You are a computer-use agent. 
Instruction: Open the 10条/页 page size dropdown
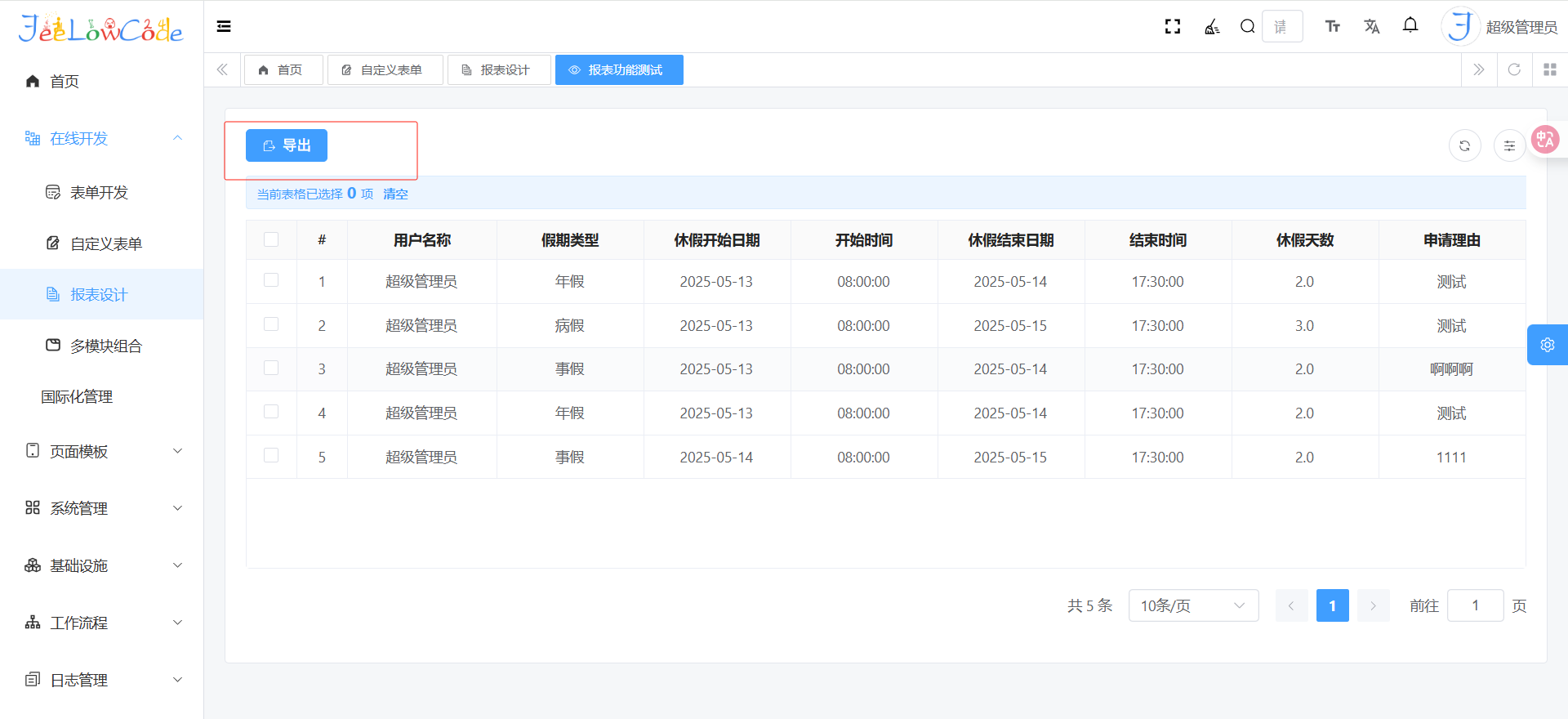(x=1193, y=605)
